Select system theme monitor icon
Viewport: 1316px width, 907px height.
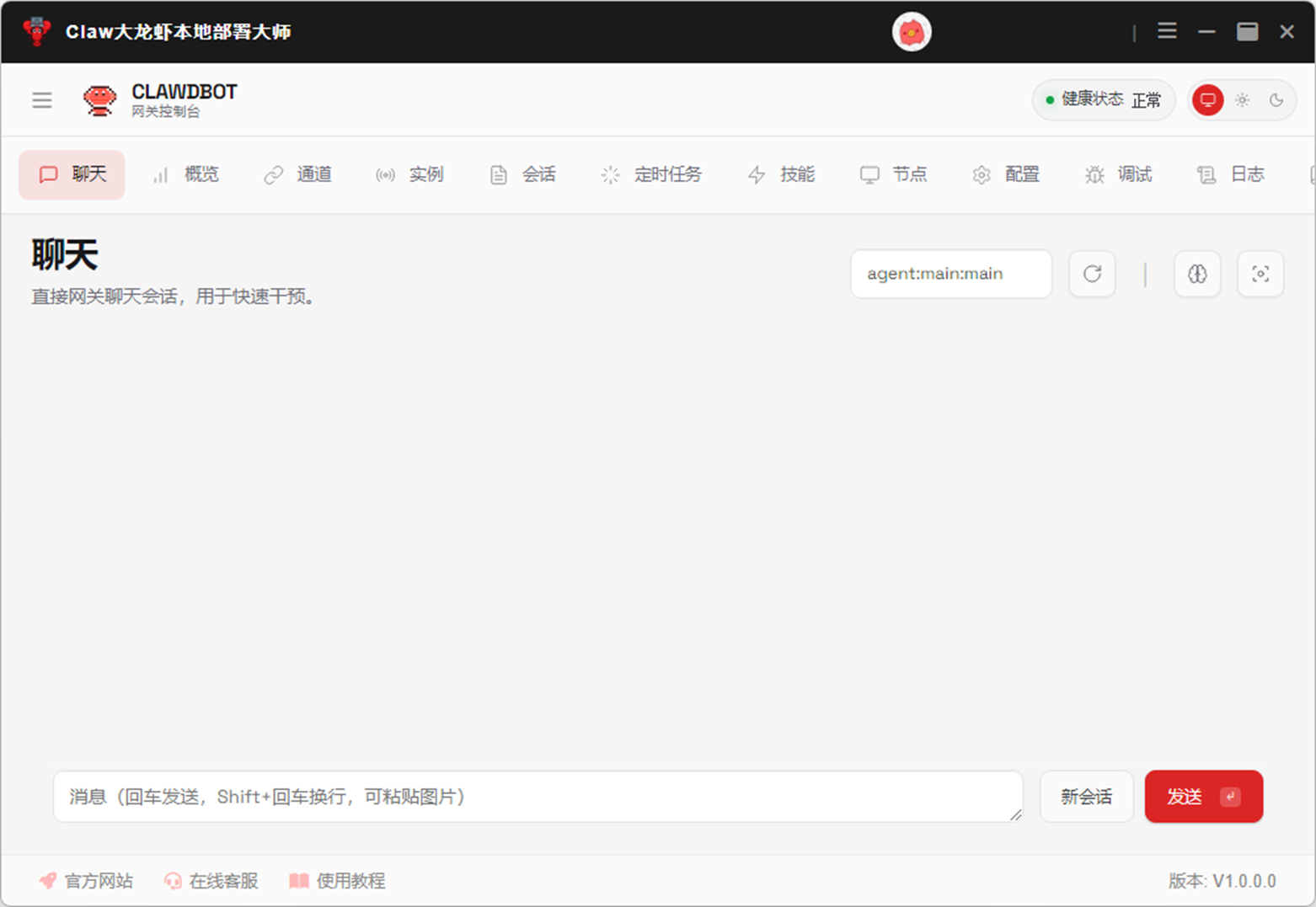tap(1207, 100)
